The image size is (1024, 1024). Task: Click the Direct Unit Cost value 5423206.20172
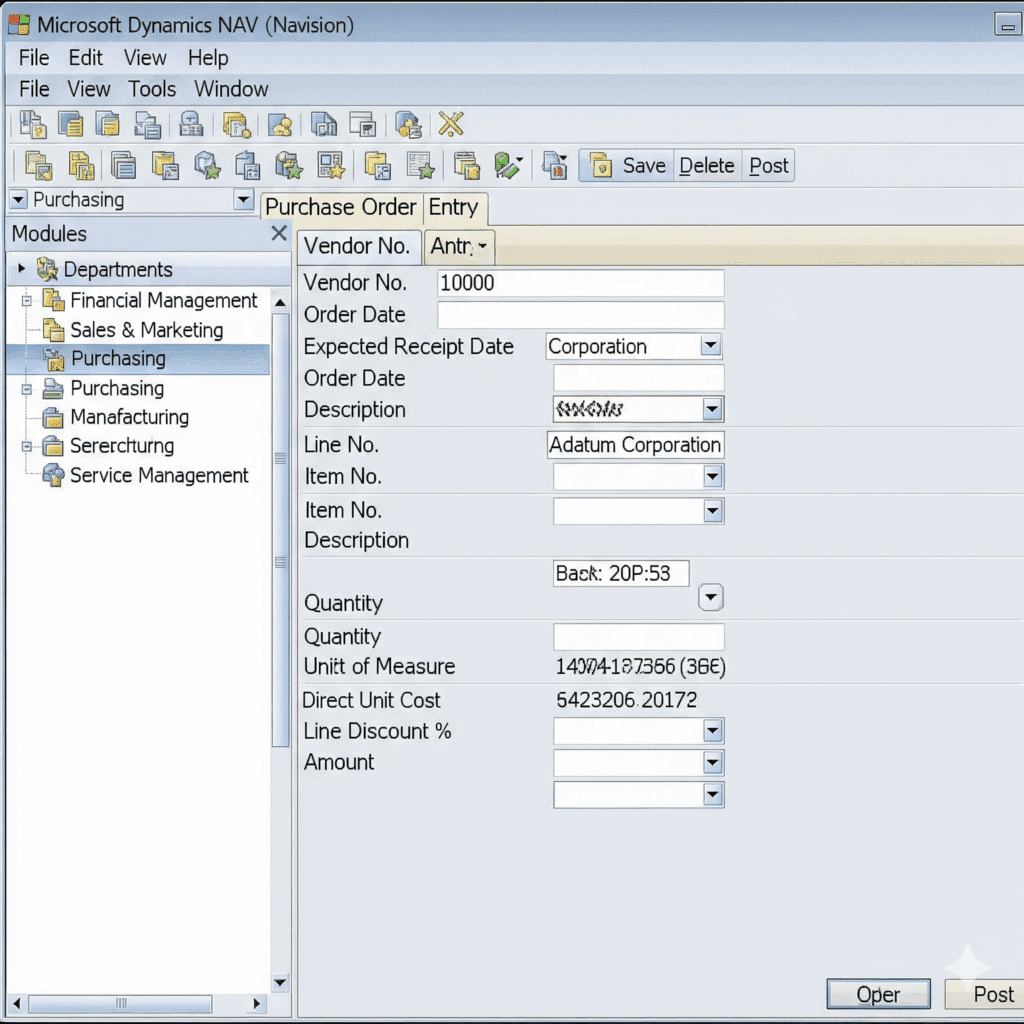(626, 700)
